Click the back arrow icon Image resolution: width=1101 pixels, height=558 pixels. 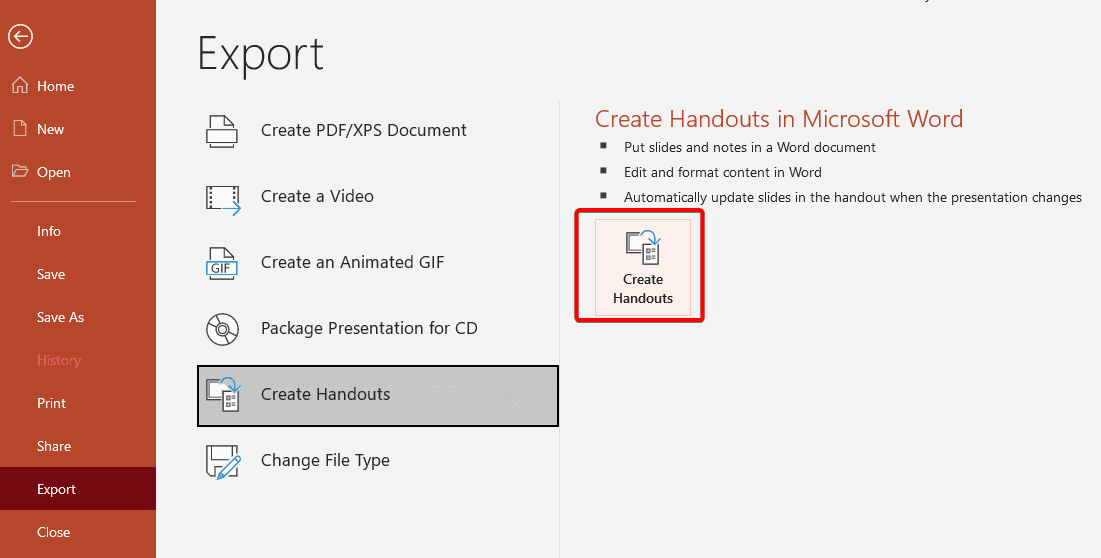[x=20, y=36]
